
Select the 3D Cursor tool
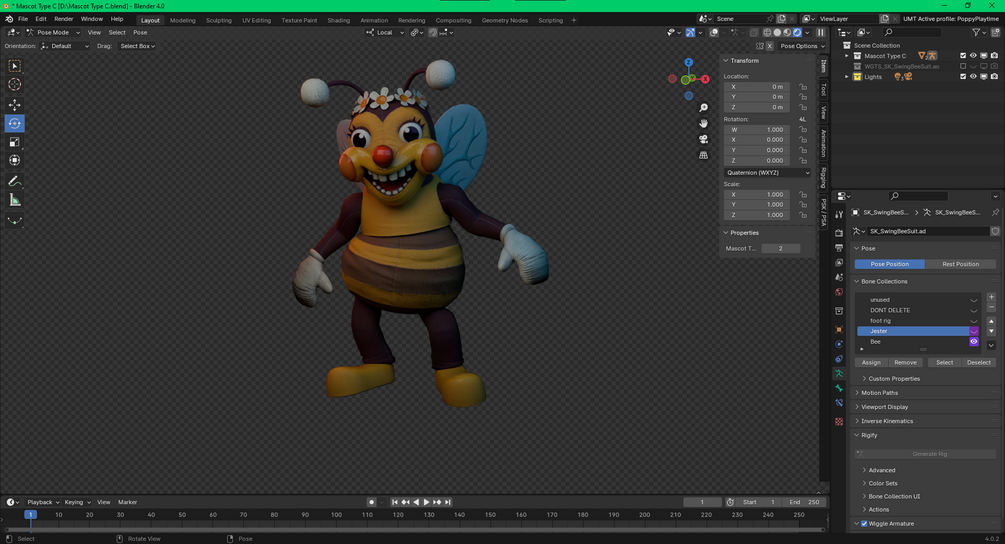[x=15, y=85]
